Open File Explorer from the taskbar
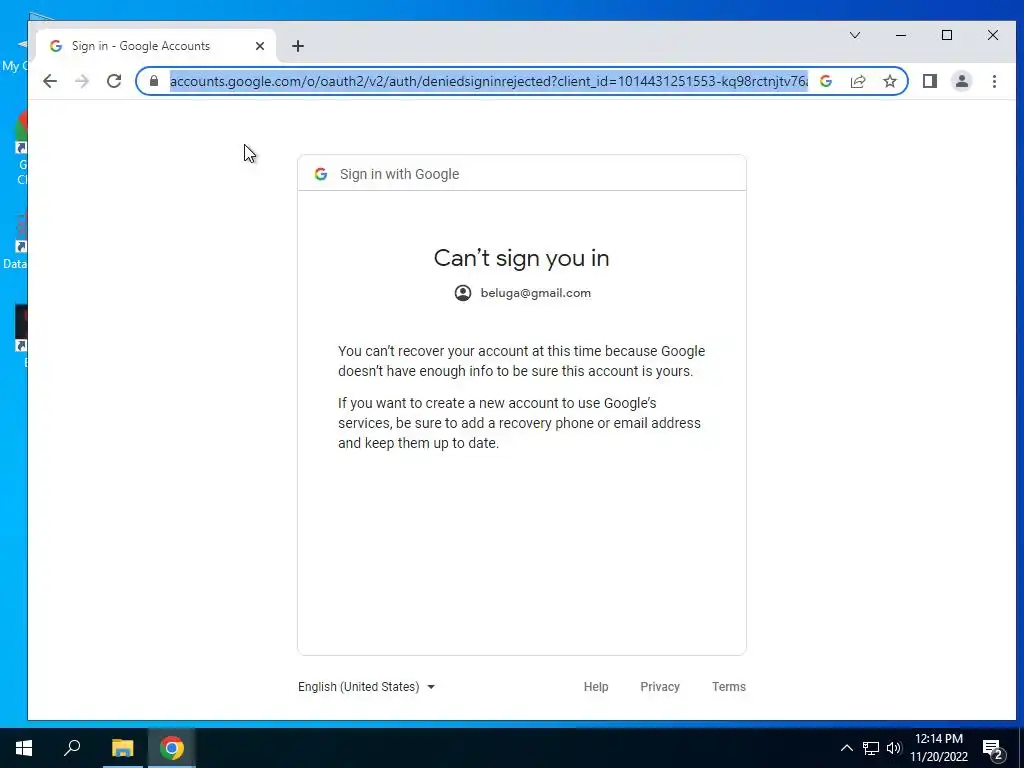Image resolution: width=1024 pixels, height=768 pixels. point(122,748)
